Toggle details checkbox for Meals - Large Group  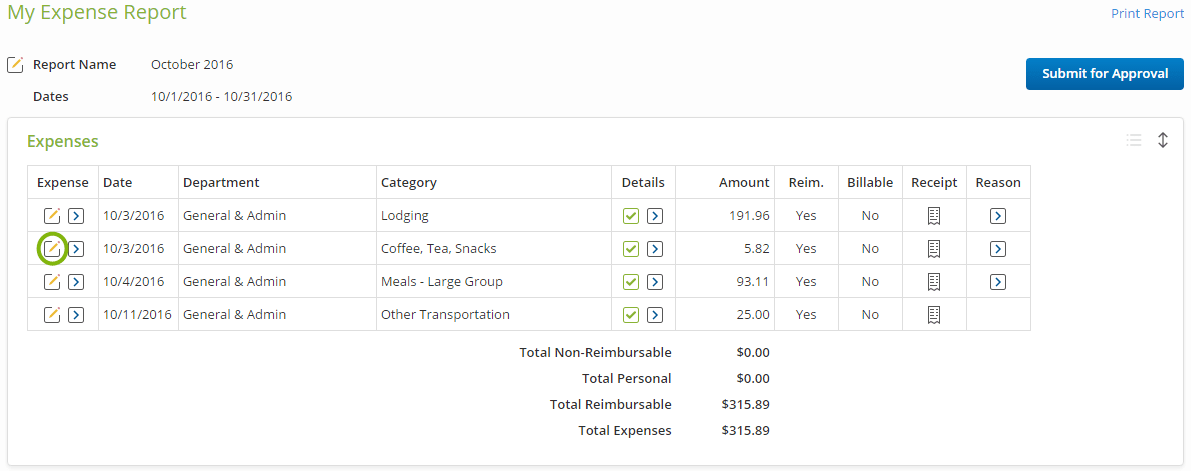(x=631, y=281)
